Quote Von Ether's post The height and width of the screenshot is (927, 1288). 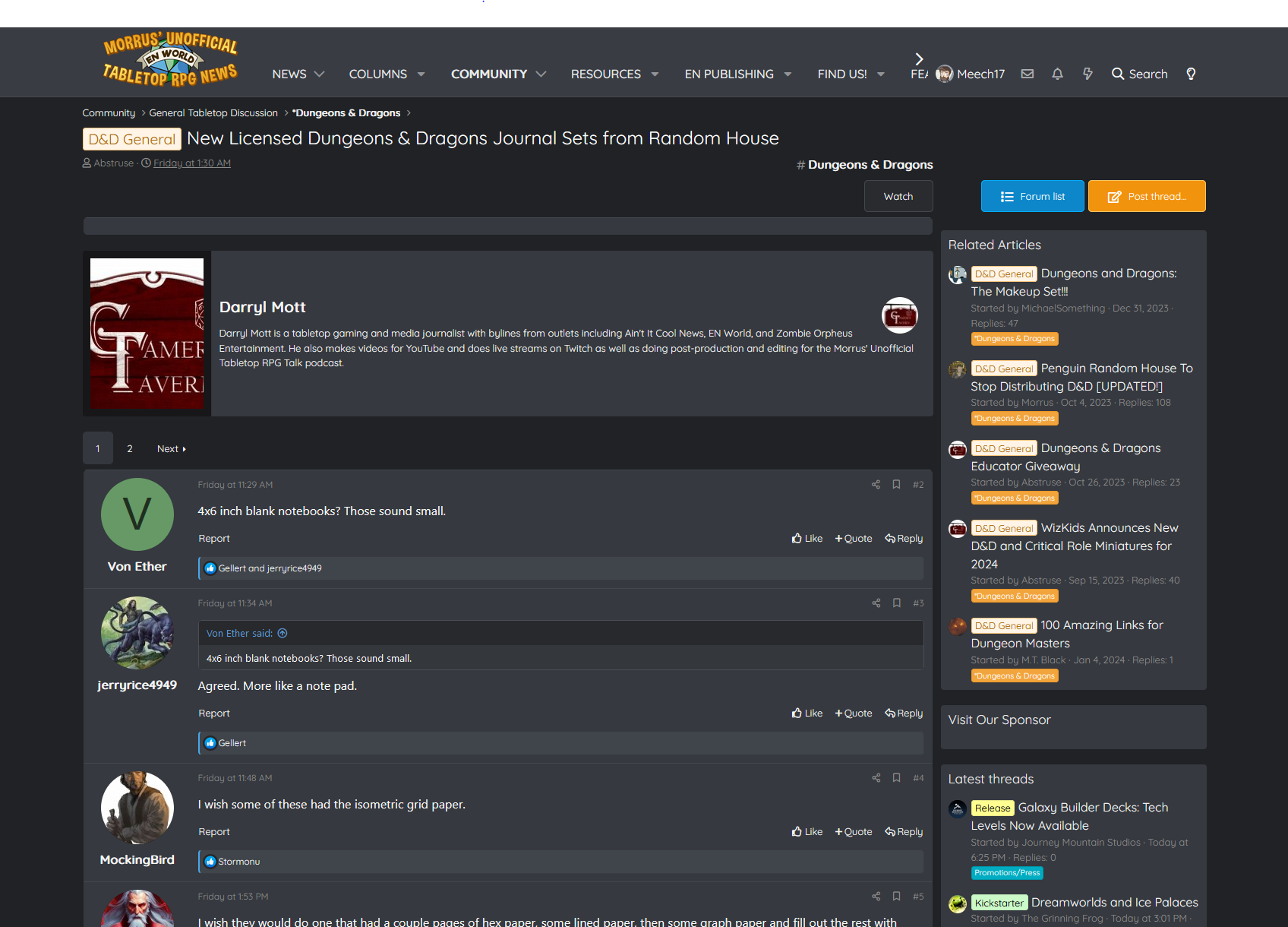[854, 539]
